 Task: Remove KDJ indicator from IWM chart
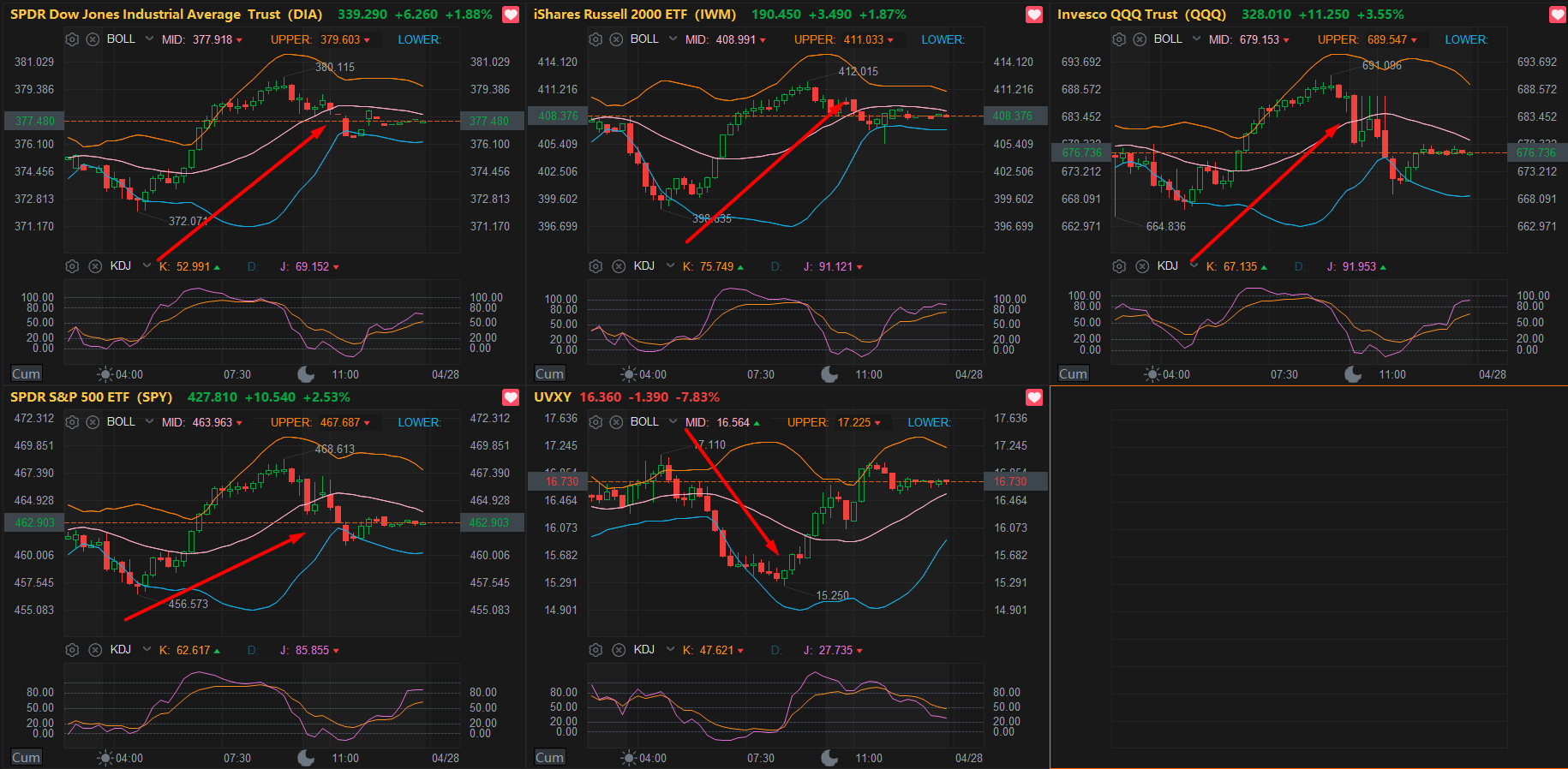pos(619,266)
